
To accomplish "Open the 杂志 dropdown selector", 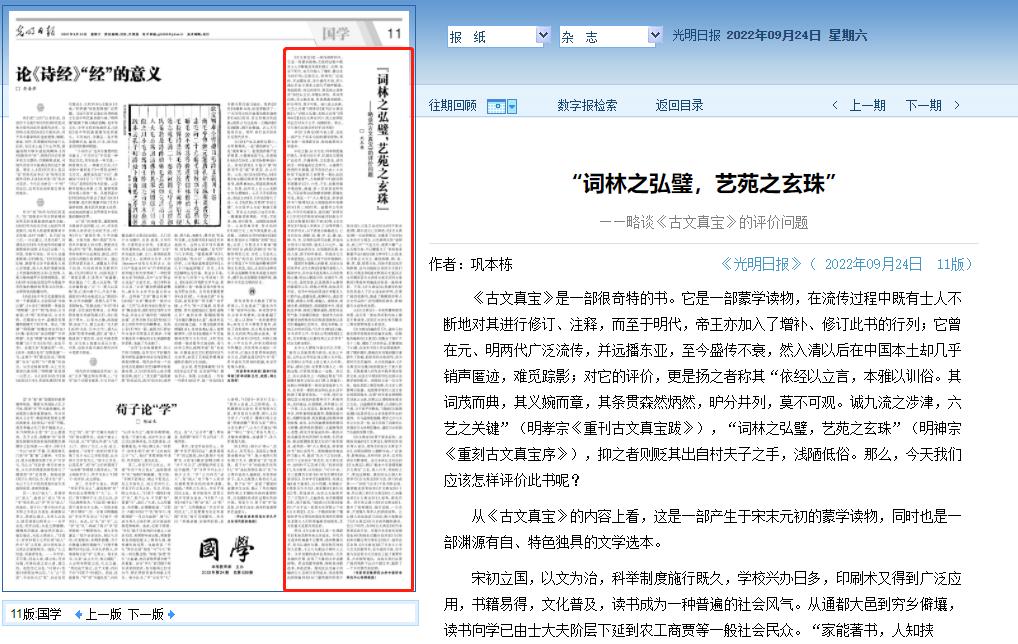I will coord(611,36).
